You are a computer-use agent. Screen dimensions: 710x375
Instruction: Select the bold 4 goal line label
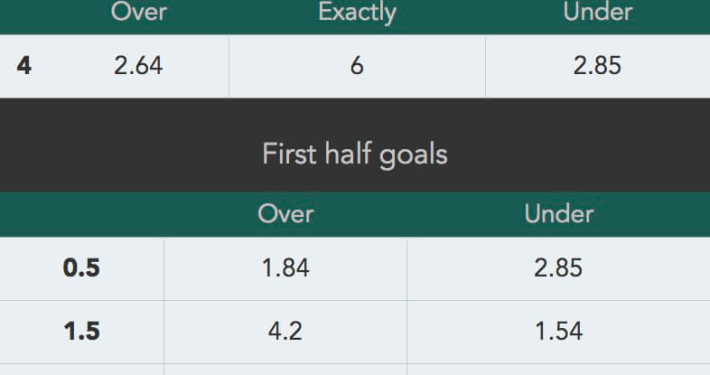coord(24,66)
